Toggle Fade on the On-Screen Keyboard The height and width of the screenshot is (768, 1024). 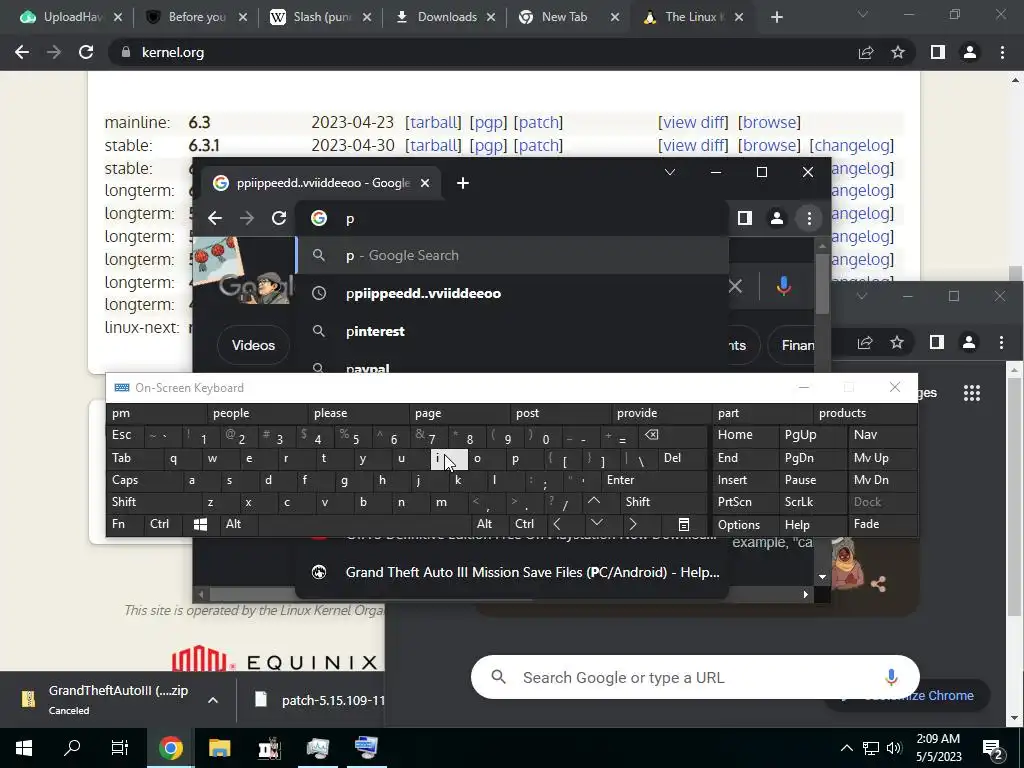pyautogui.click(x=882, y=524)
